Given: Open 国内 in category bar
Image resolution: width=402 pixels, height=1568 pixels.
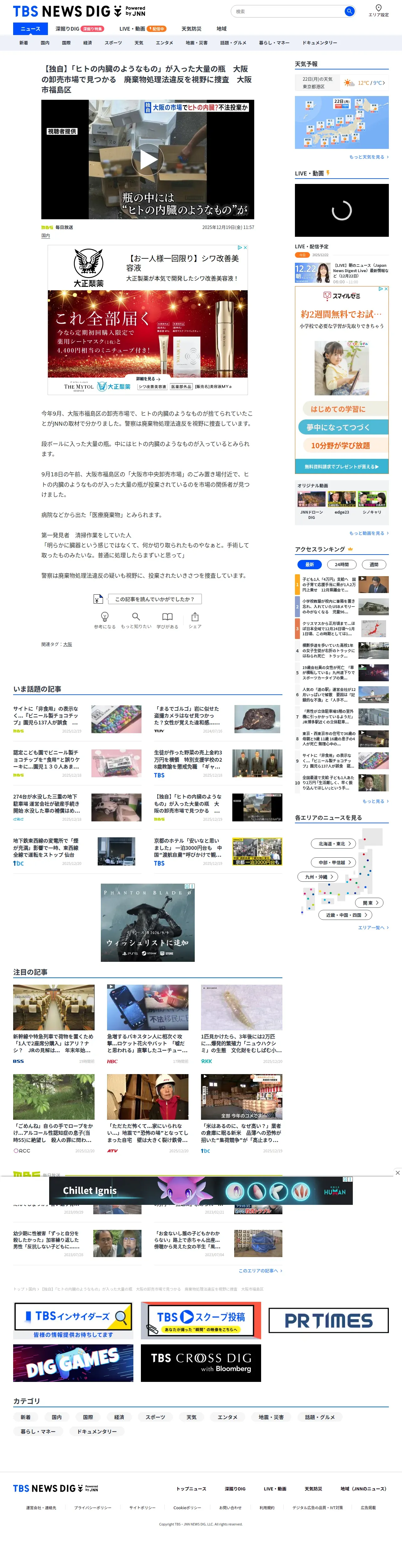Looking at the screenshot, I should [45, 43].
